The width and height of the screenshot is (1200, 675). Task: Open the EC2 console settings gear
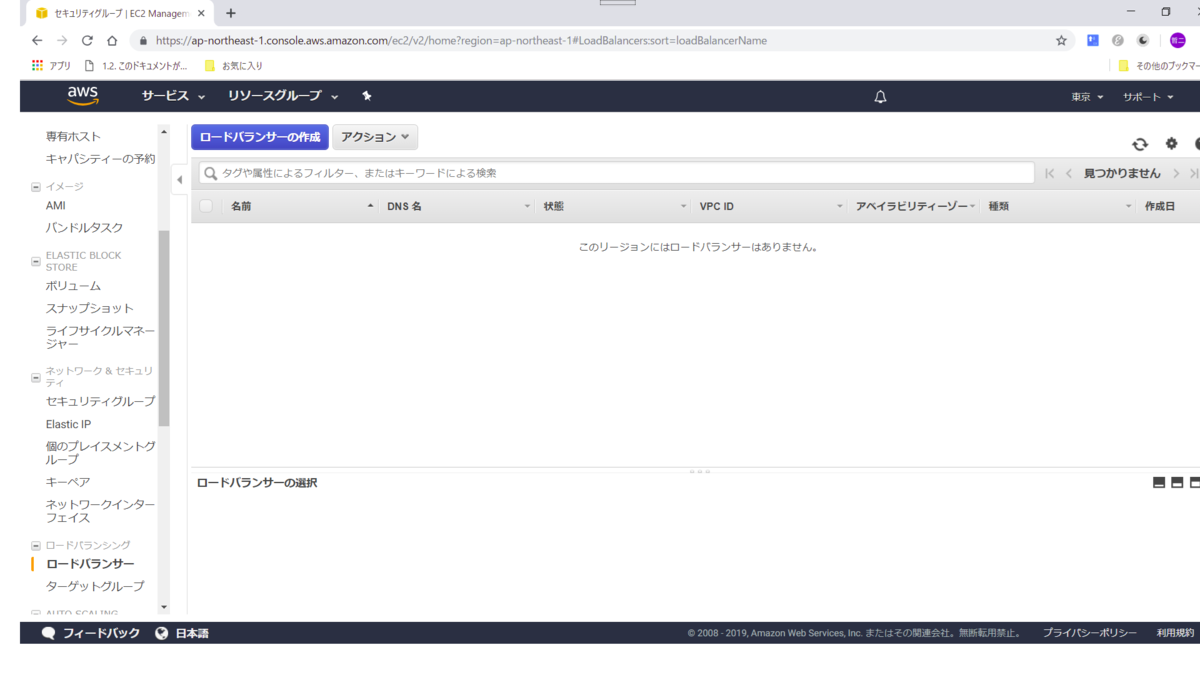(1170, 143)
